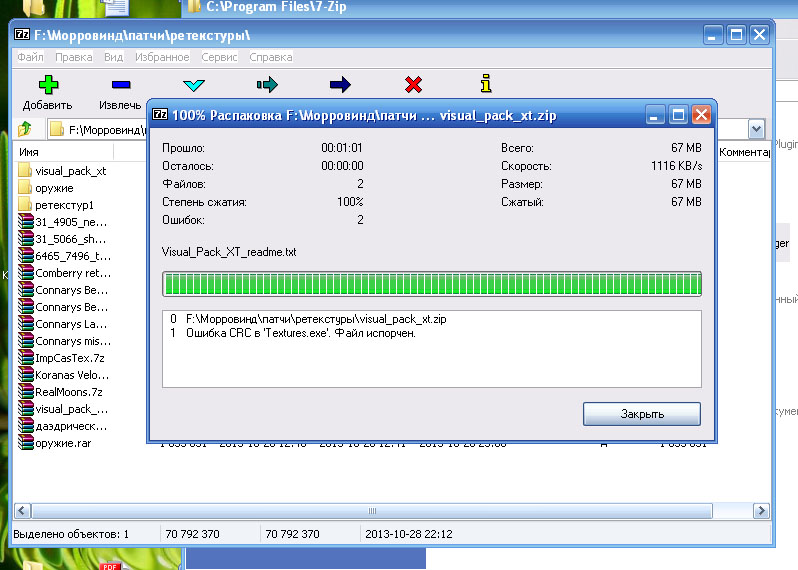This screenshot has width=798, height=570.
Task: Expand the address path dropdown arrow
Action: tap(756, 129)
